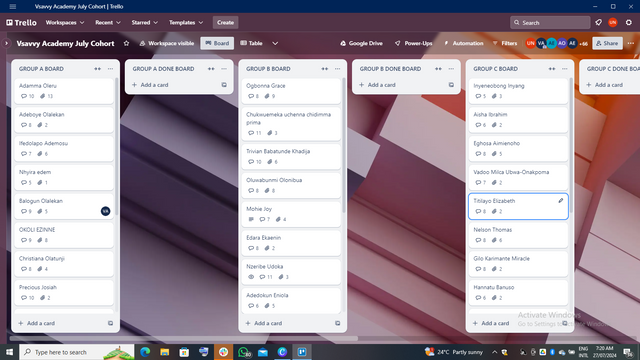Open the settings gear icon
Image resolution: width=640 pixels, height=360 pixels.
(x=629, y=22)
